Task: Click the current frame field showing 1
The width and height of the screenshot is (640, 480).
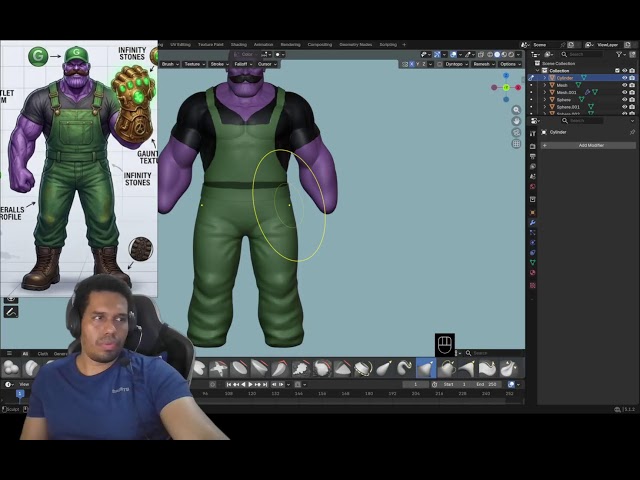Action: (416, 384)
